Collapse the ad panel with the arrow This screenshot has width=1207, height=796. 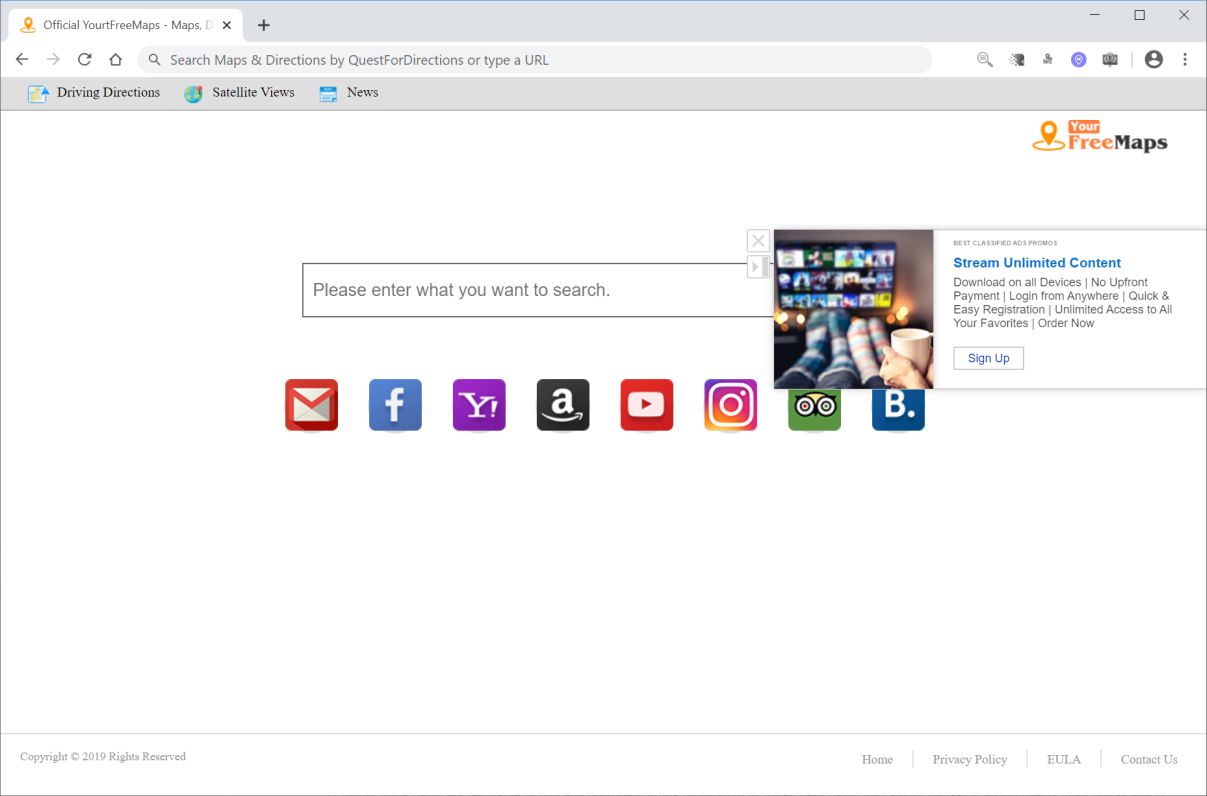point(758,267)
